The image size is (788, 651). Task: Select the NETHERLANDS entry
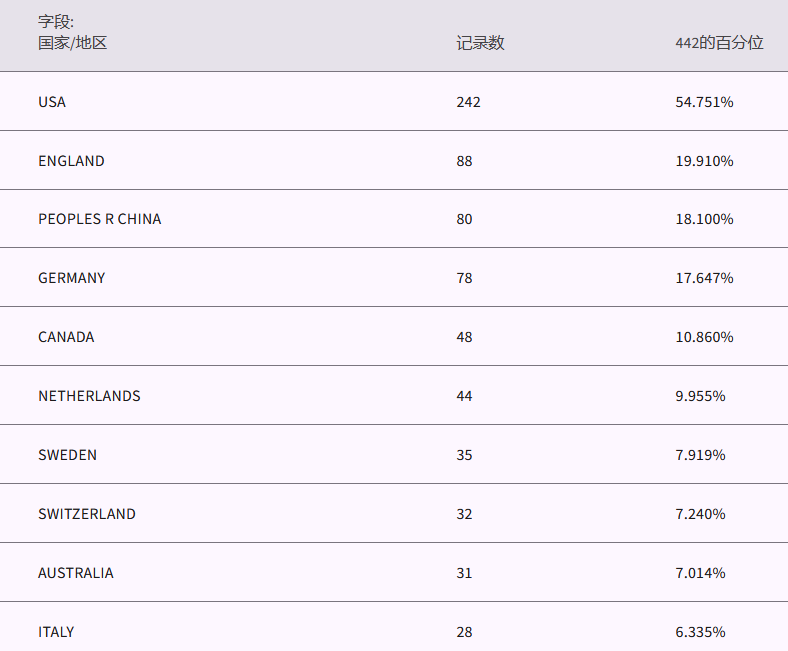89,396
